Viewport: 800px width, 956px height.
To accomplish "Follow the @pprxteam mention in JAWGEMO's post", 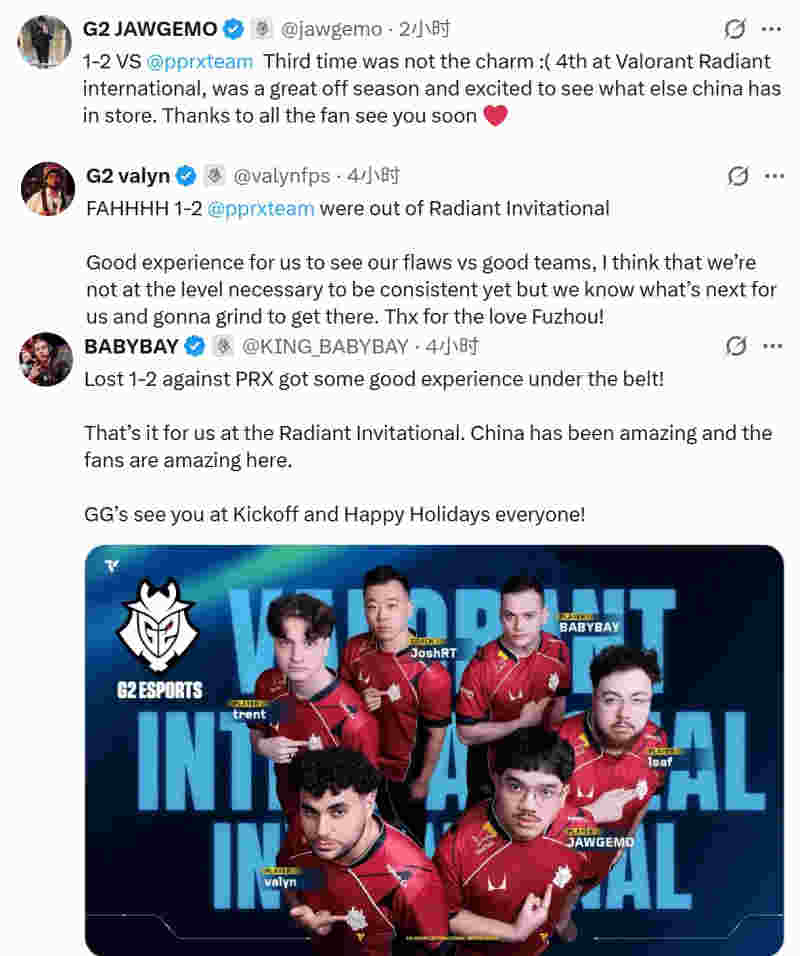I will click(x=199, y=62).
